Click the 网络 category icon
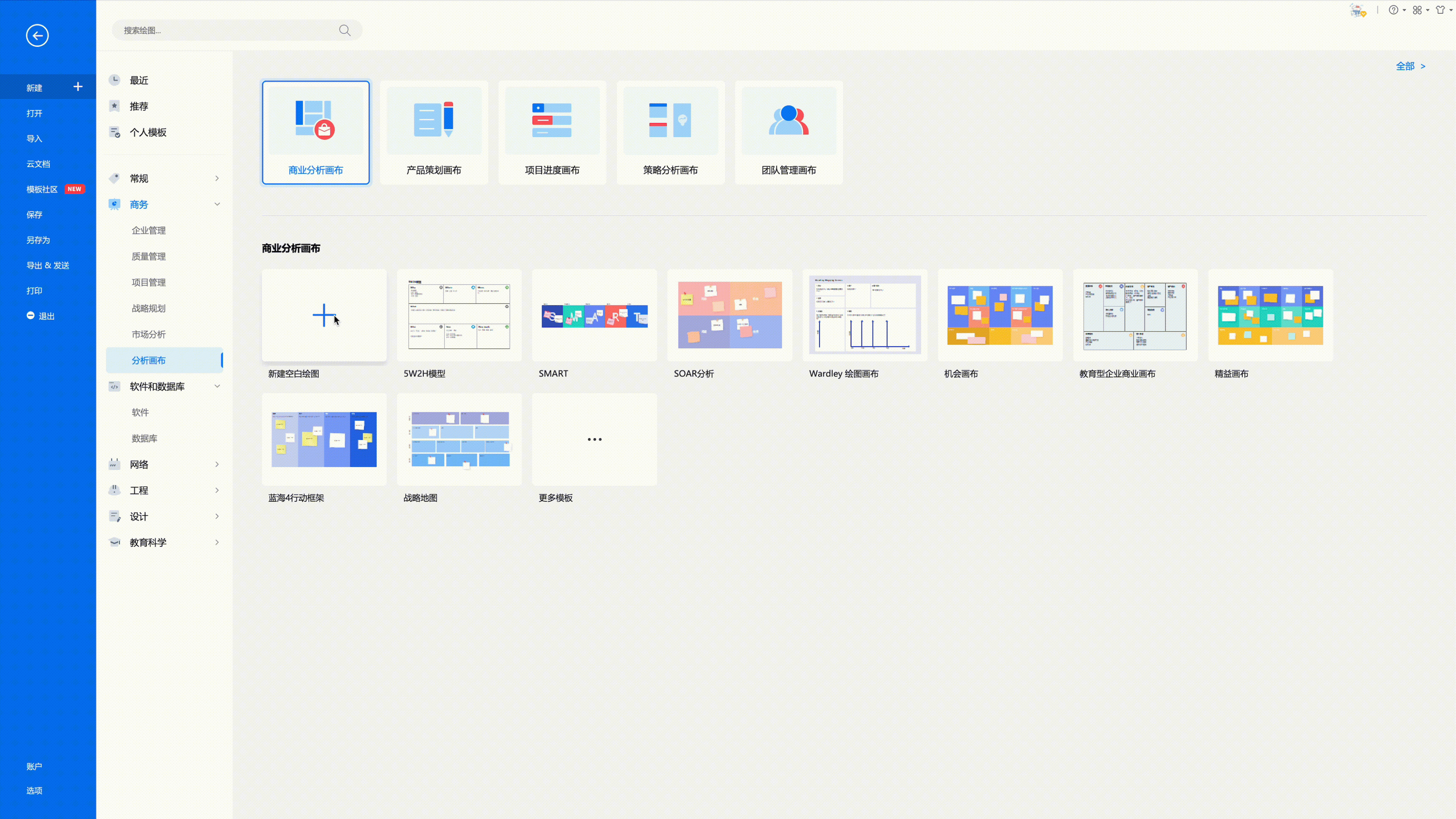Screen dimensions: 1456x819 pyautogui.click(x=115, y=464)
